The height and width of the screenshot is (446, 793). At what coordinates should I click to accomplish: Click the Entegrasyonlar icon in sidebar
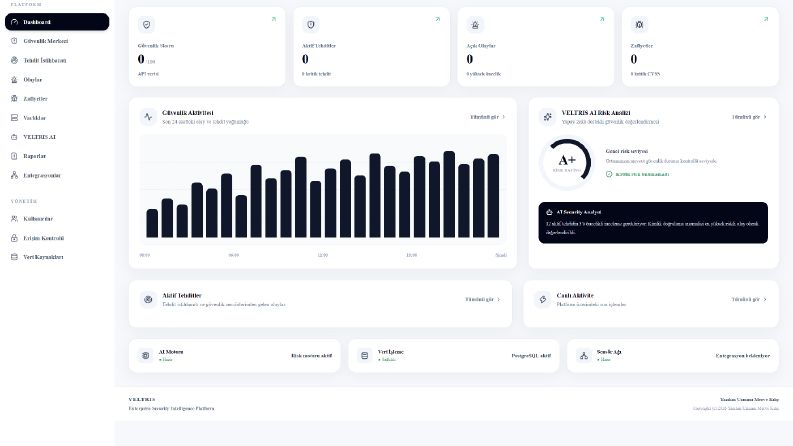tap(14, 175)
